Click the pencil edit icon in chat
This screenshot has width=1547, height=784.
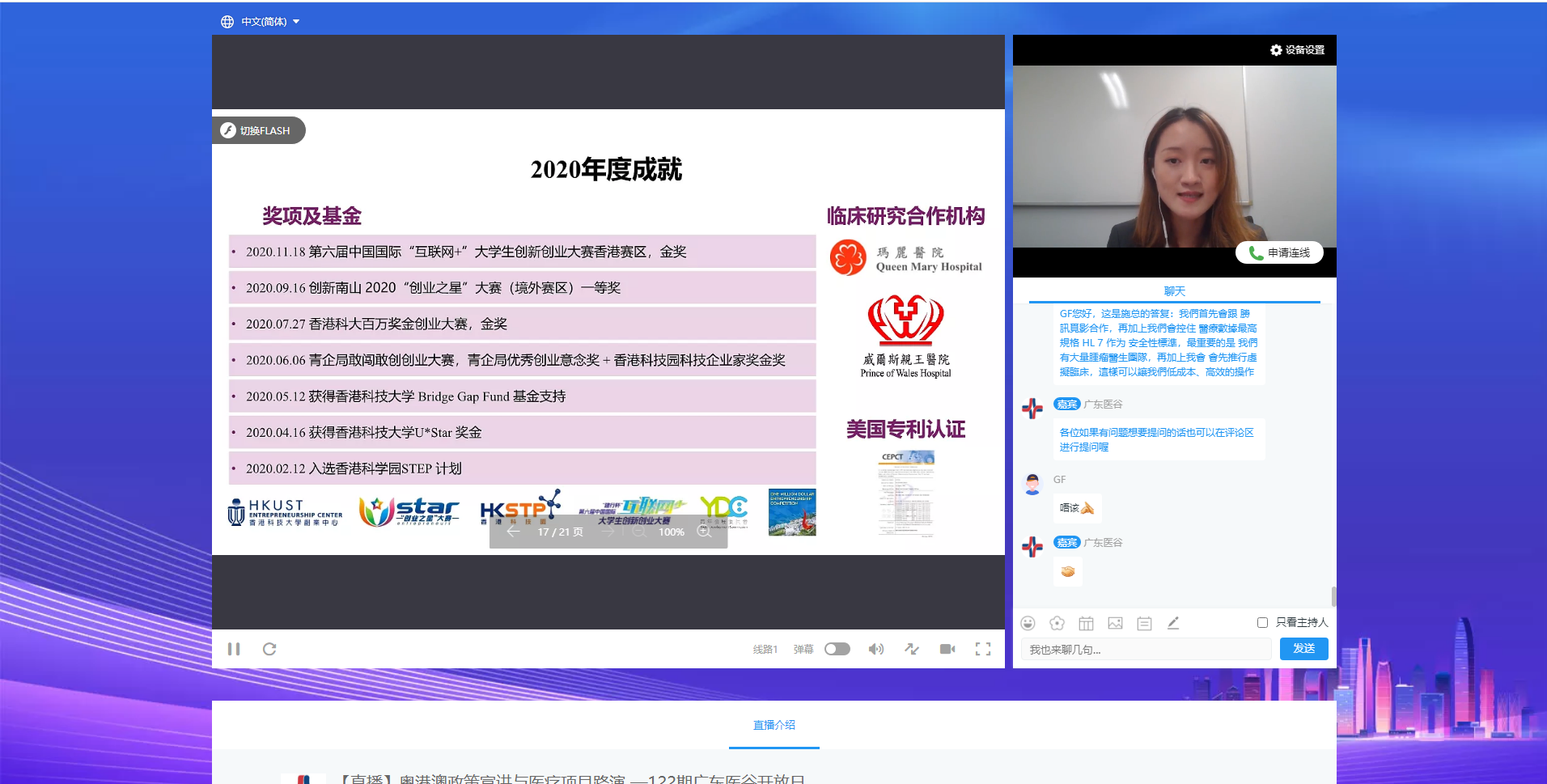(1173, 623)
